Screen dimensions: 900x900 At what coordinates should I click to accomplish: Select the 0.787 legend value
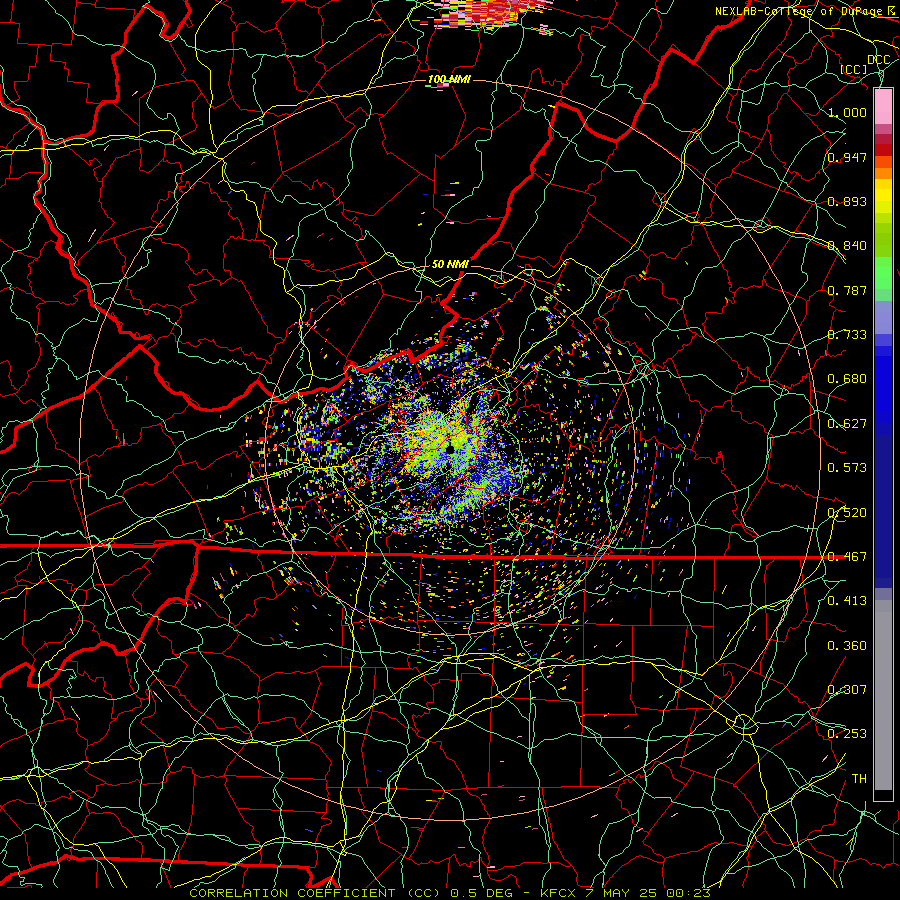(847, 290)
